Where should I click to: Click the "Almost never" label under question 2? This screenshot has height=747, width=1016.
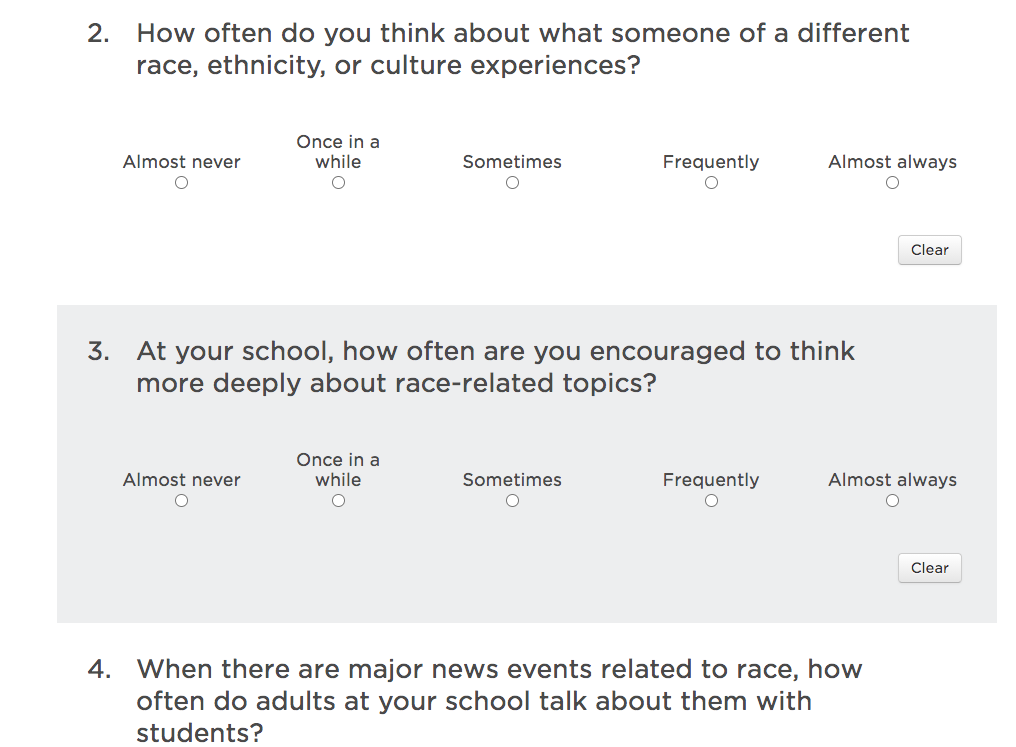[181, 161]
